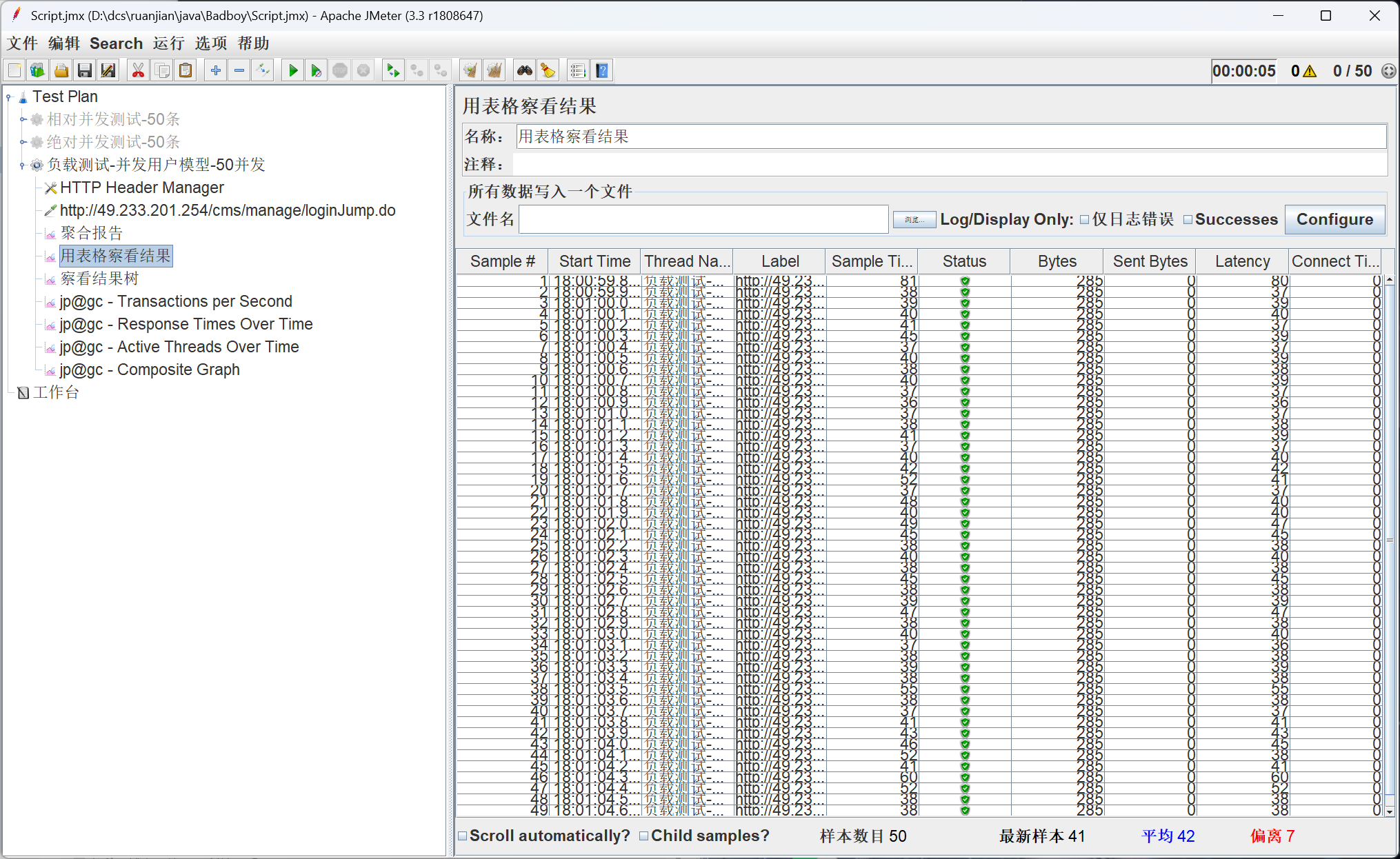
Task: Click the binoculars Search icon
Action: [525, 70]
